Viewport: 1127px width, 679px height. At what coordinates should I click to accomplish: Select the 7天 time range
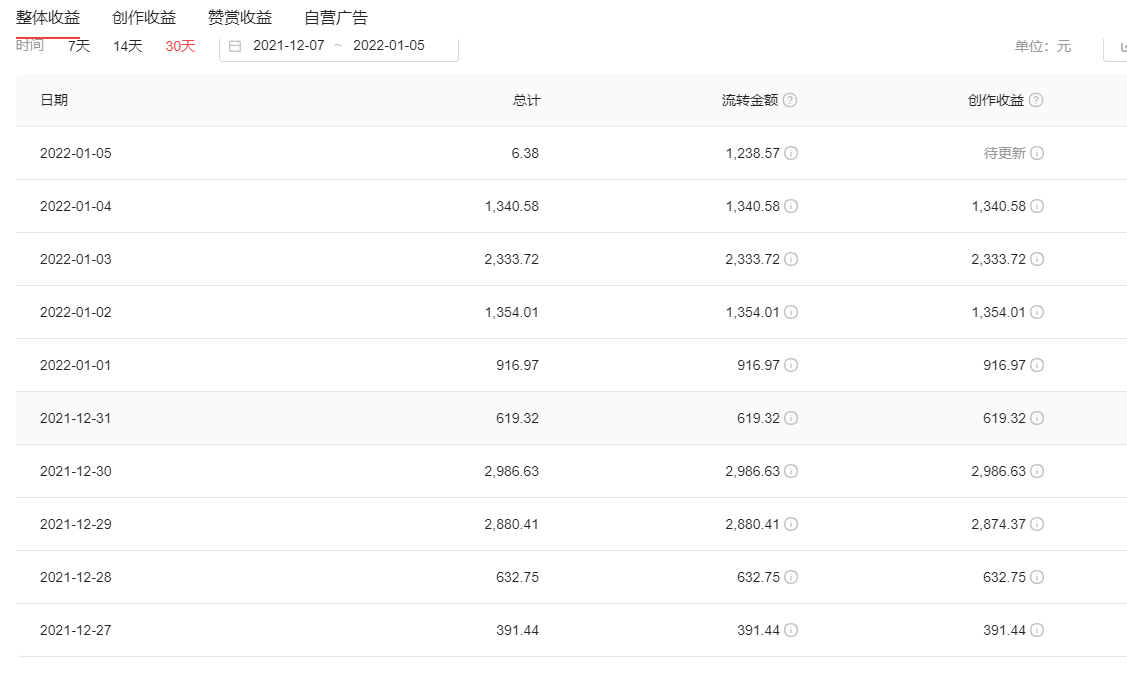coord(79,46)
